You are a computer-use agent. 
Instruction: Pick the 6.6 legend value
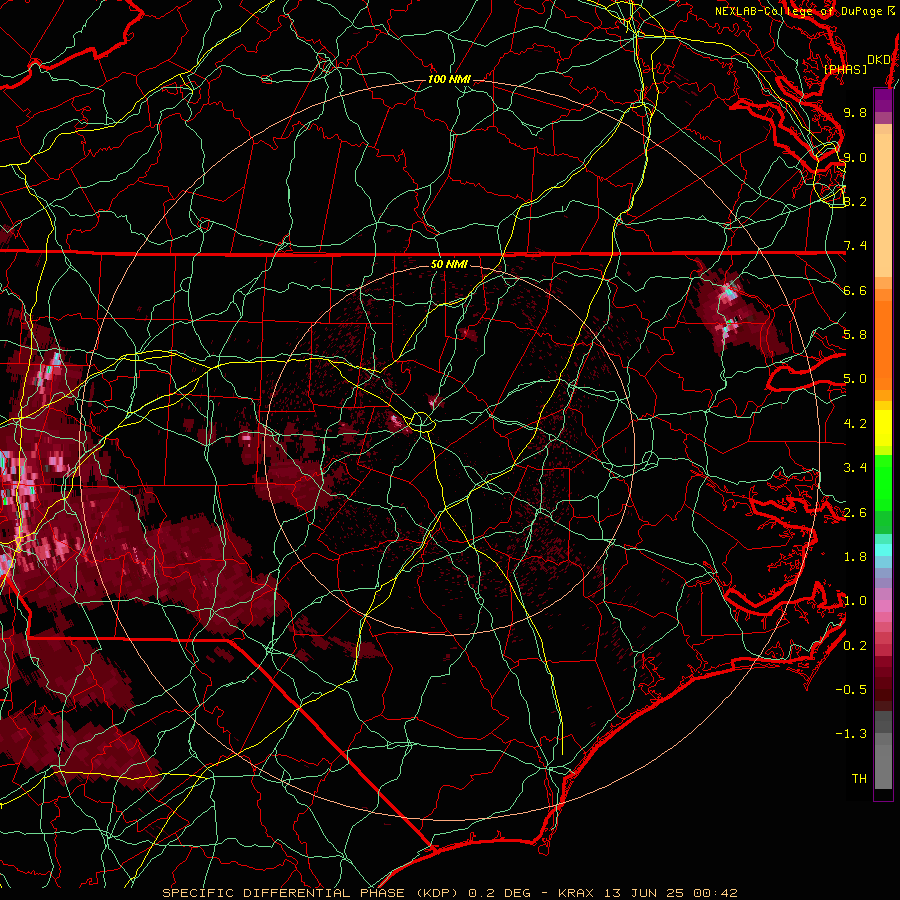[855, 290]
